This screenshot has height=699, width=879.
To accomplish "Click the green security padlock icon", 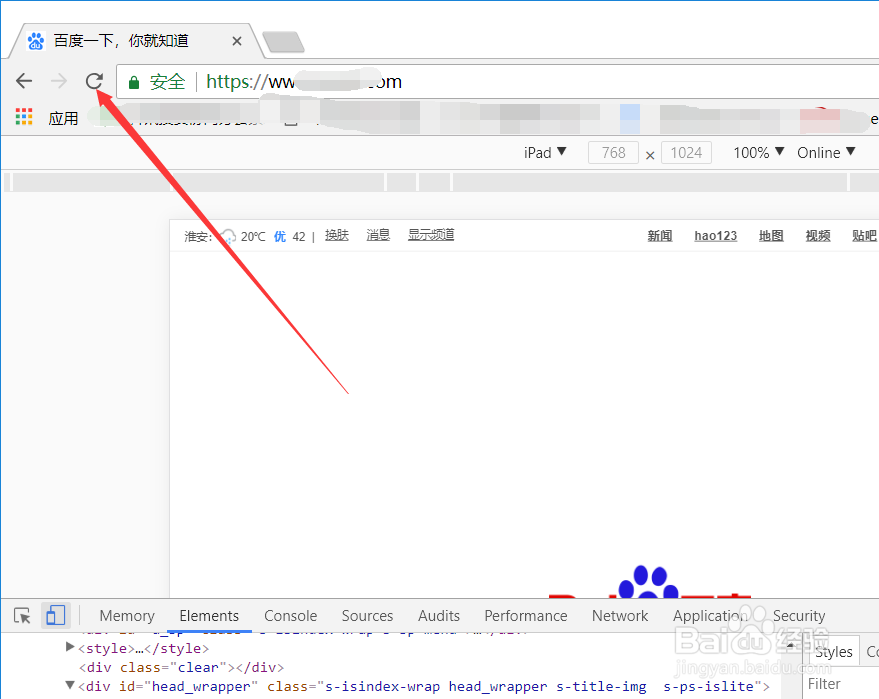I will pos(133,82).
